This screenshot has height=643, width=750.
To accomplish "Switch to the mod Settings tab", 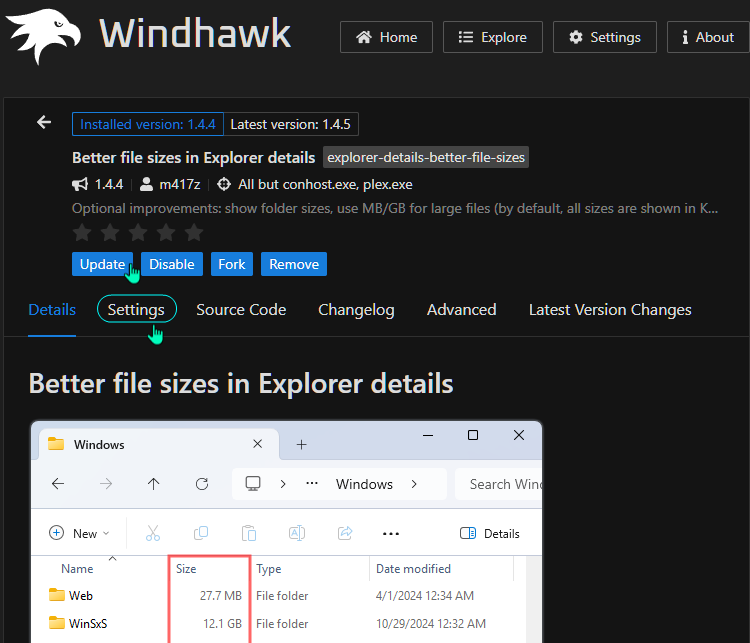I will pos(136,310).
